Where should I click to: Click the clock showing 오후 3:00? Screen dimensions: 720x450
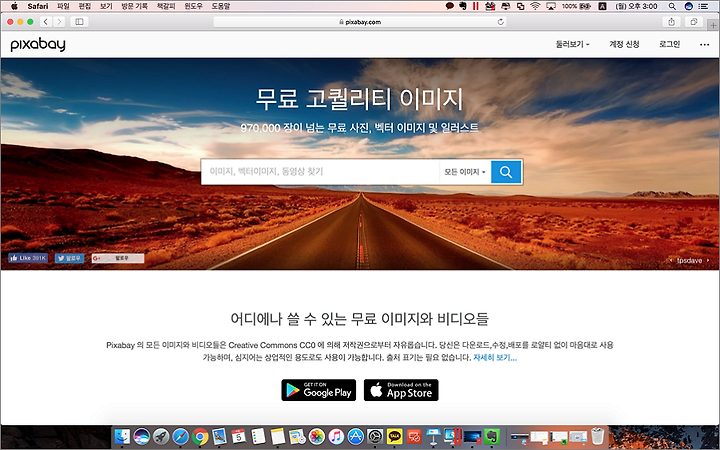pos(636,6)
